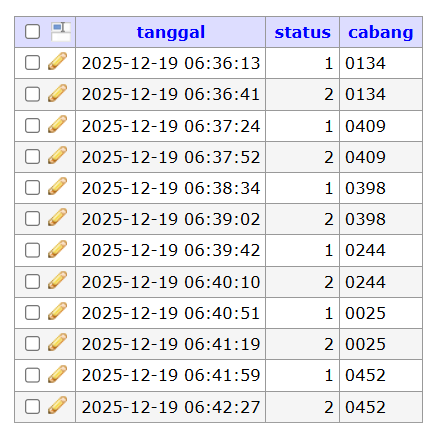This screenshot has width=439, height=433.
Task: Check the box for row 06:39:02
Action: (x=33, y=219)
